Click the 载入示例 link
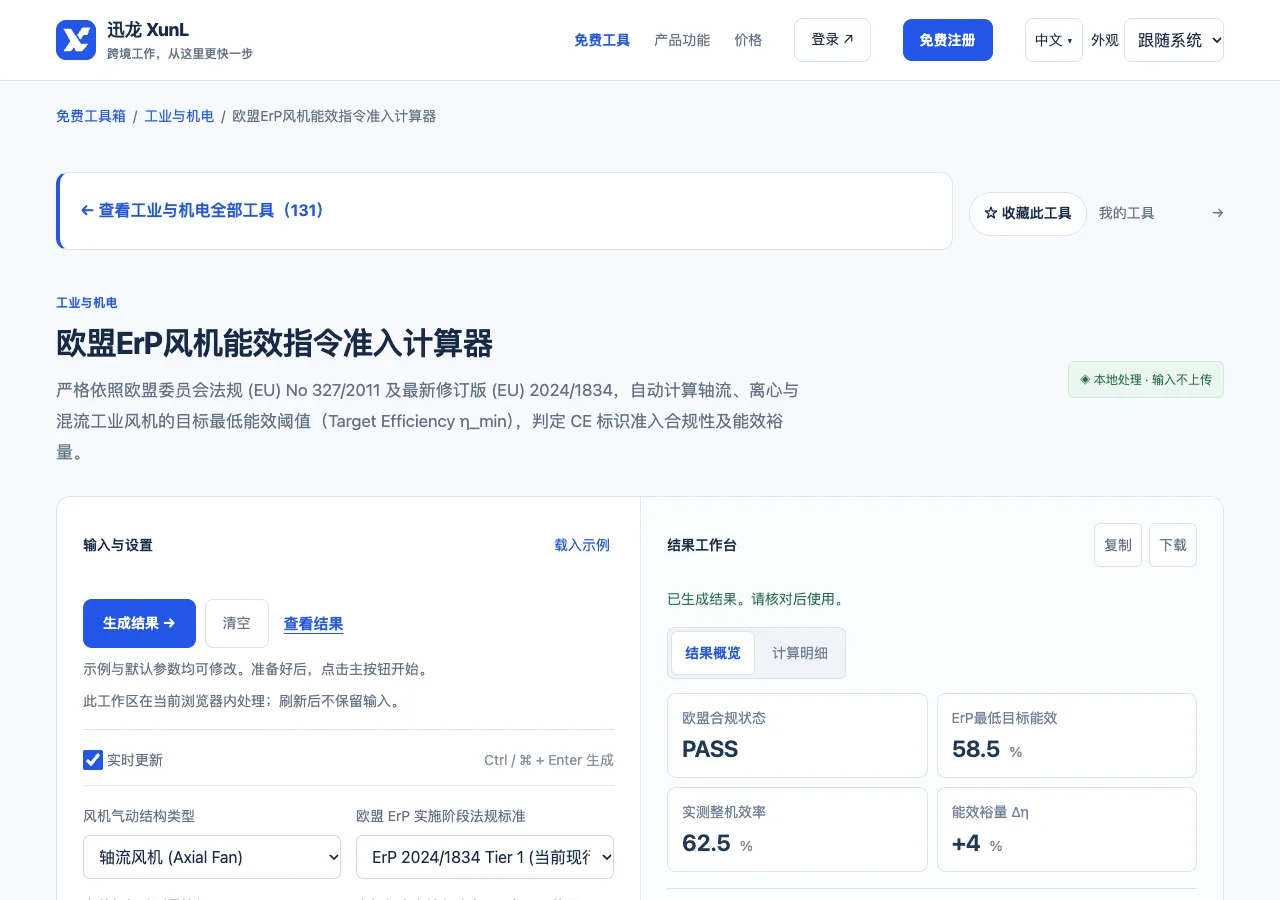Screen dimensions: 1280x900 (x=582, y=545)
